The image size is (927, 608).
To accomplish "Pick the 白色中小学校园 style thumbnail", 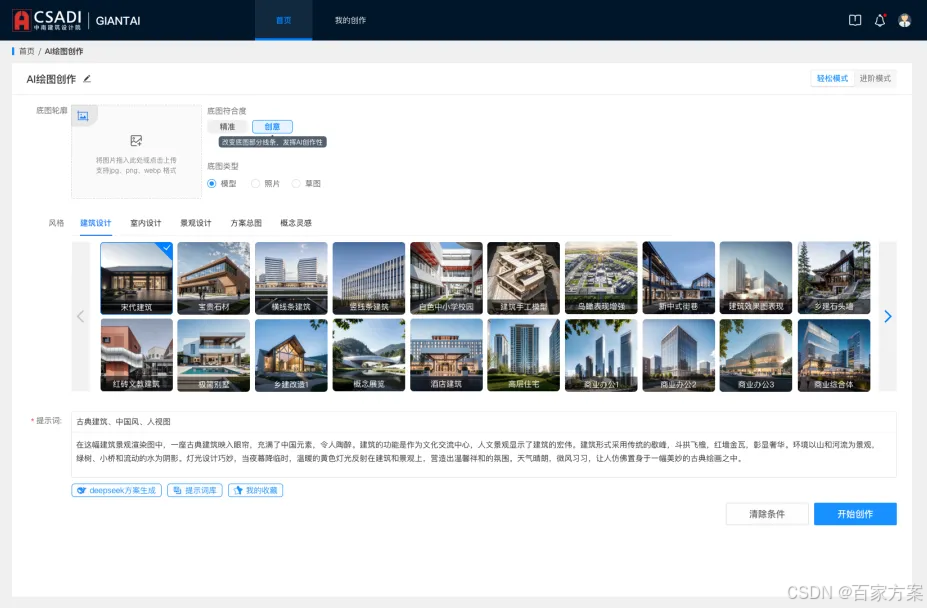I will 446,278.
